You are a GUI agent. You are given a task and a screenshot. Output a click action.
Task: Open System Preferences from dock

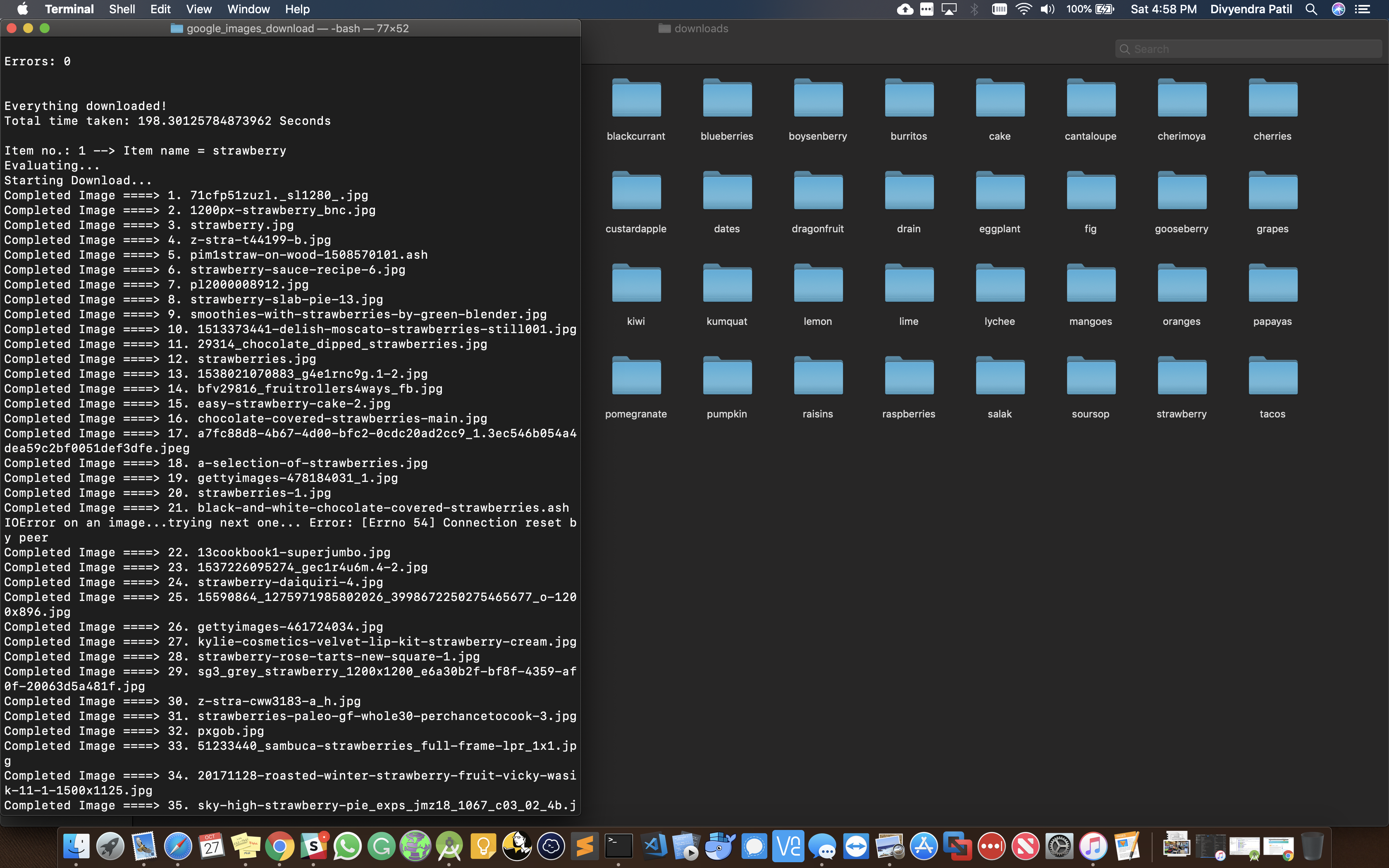(x=1059, y=846)
